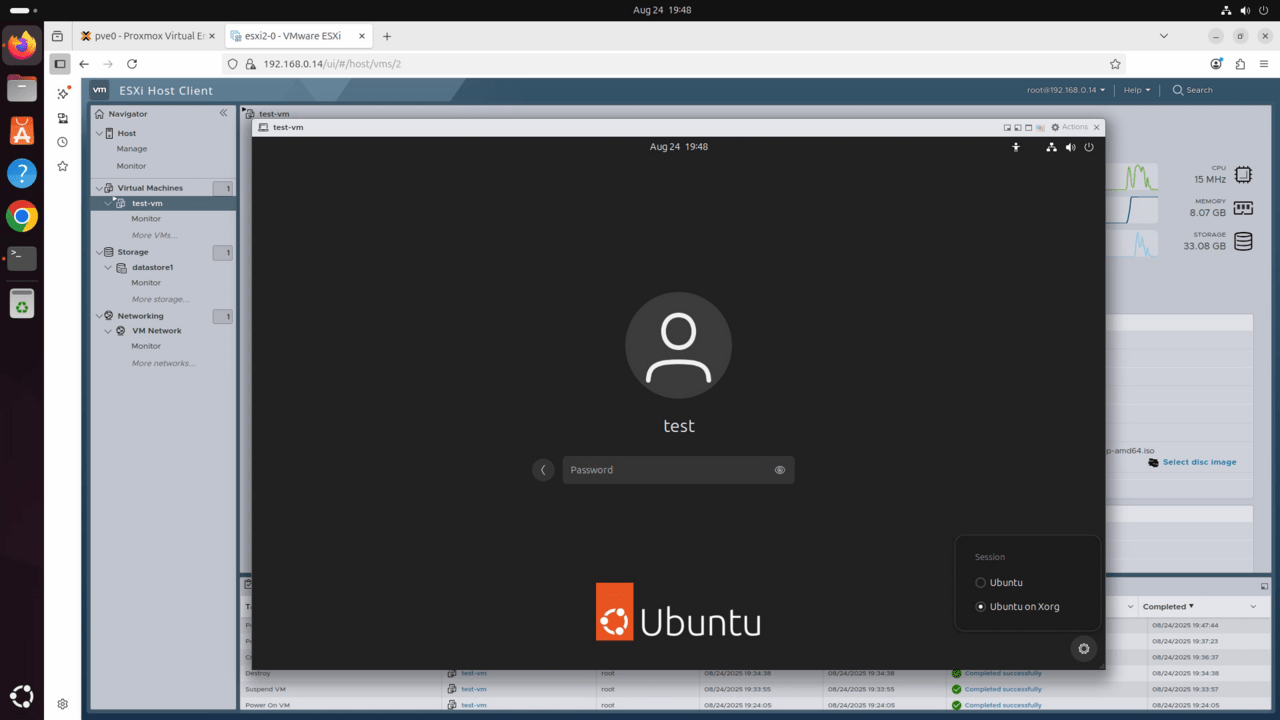Launch Google Chrome from the dock

coord(22,216)
